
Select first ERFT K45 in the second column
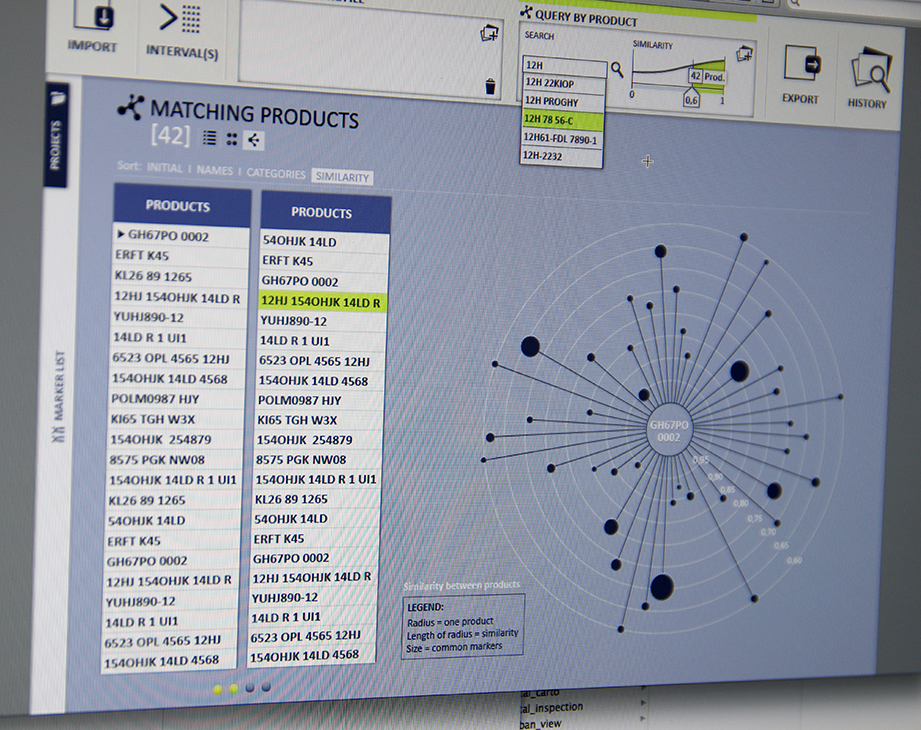point(324,261)
